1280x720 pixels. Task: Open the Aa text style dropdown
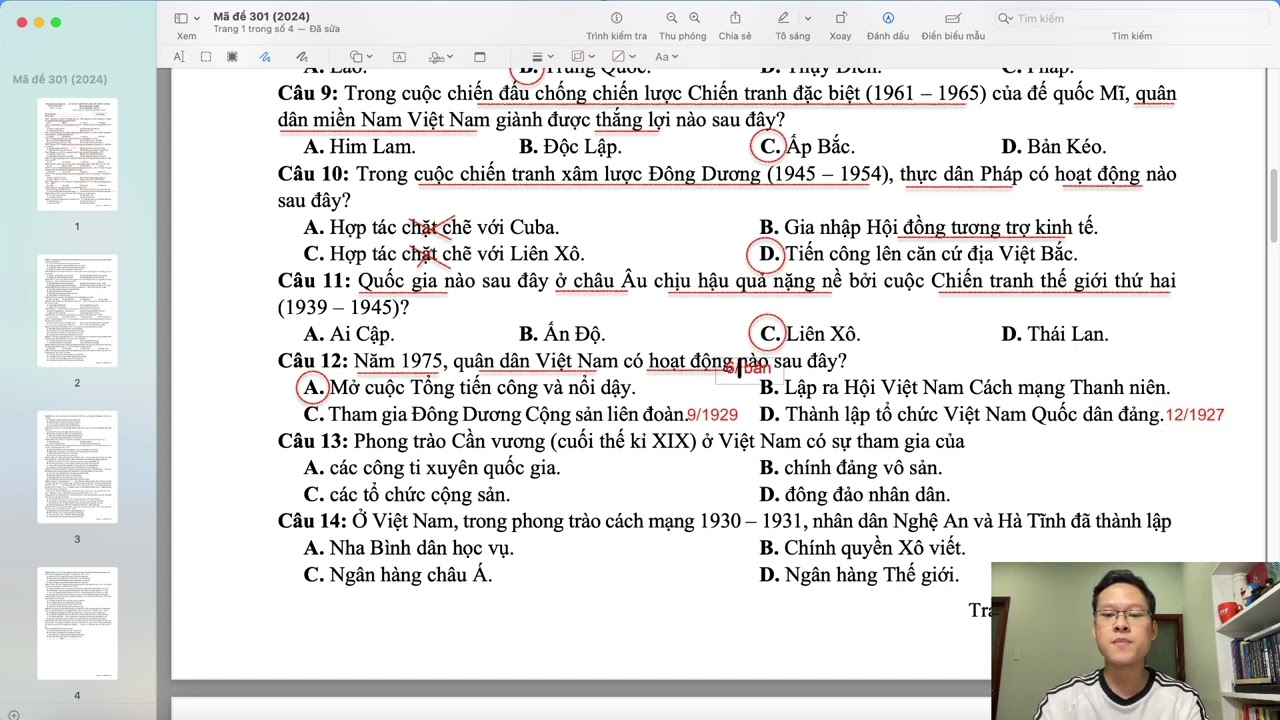tap(667, 57)
